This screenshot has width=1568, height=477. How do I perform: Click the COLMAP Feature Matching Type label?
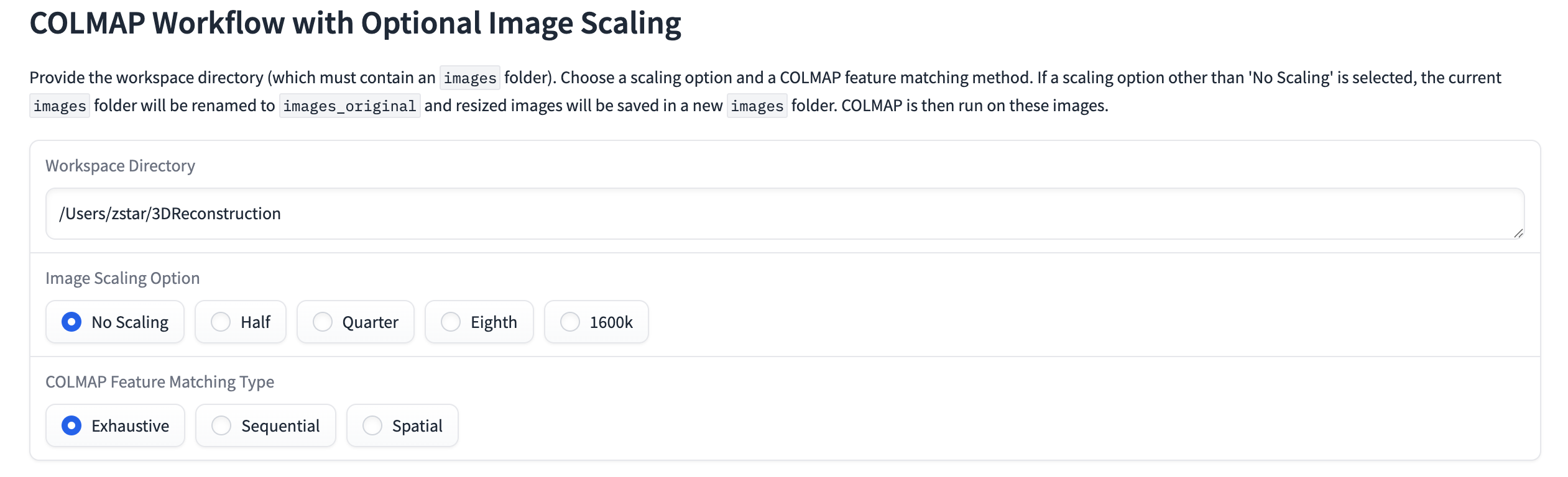pos(160,382)
